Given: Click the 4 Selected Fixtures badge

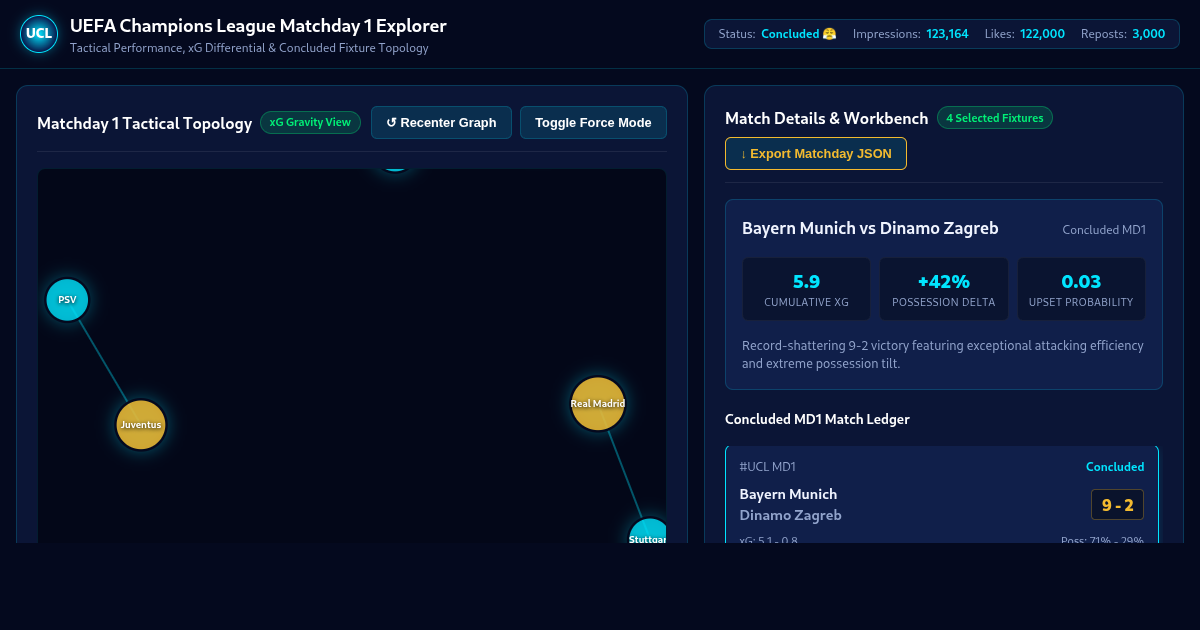Looking at the screenshot, I should [x=995, y=118].
